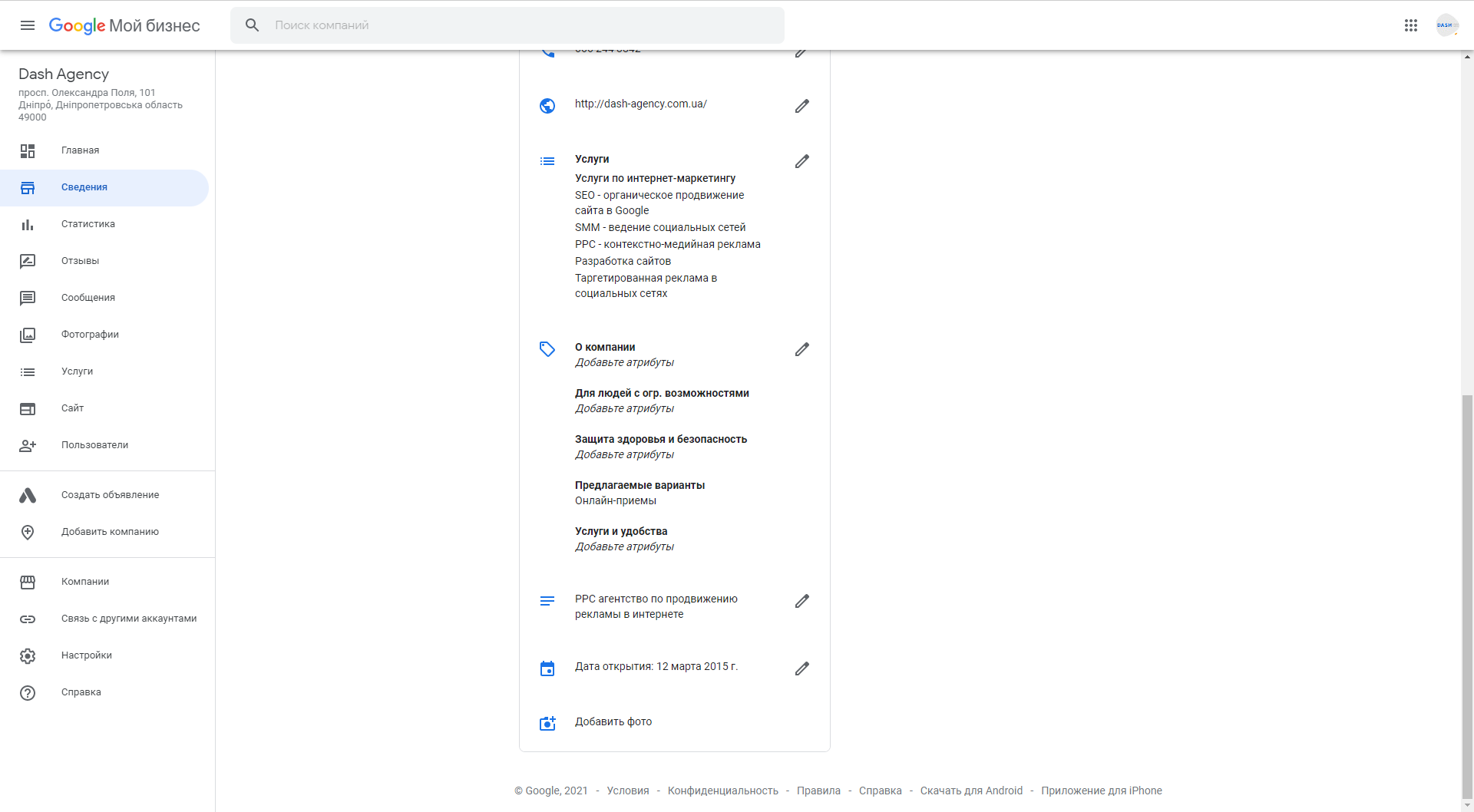Click the Google Мой бизнес logo
The height and width of the screenshot is (812, 1474).
pos(124,25)
